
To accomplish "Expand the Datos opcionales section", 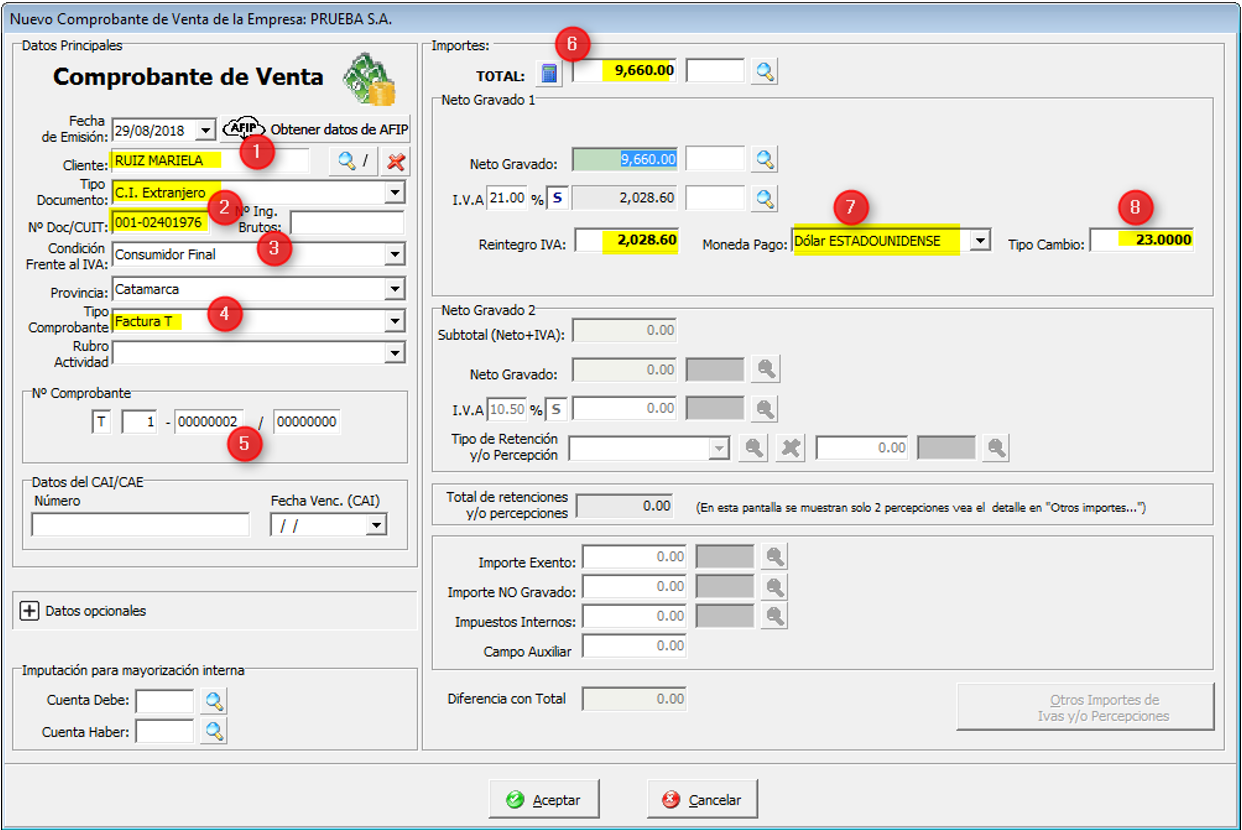I will (30, 610).
